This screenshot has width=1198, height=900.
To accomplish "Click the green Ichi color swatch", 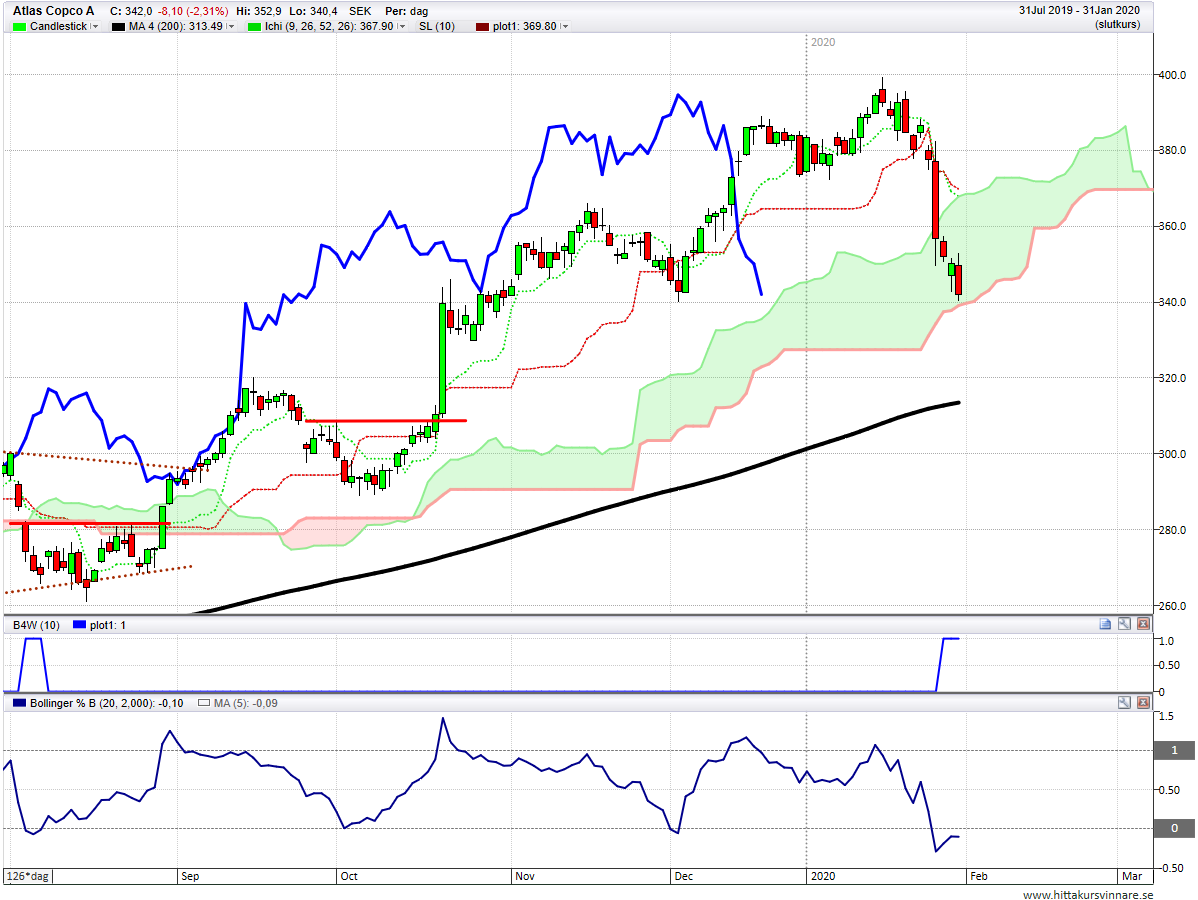I will [254, 27].
